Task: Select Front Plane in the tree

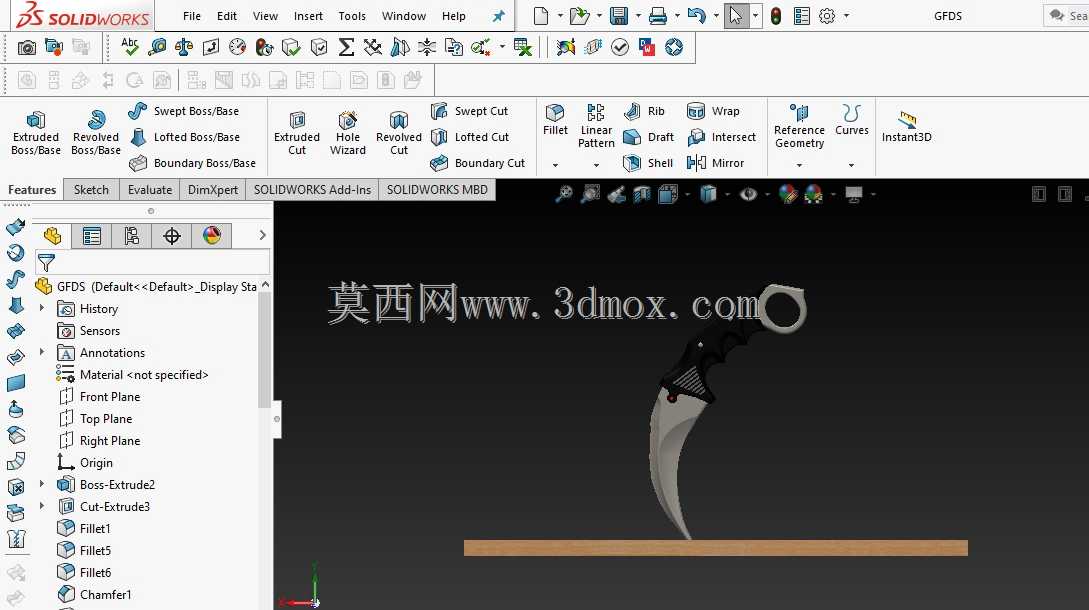Action: pos(110,397)
